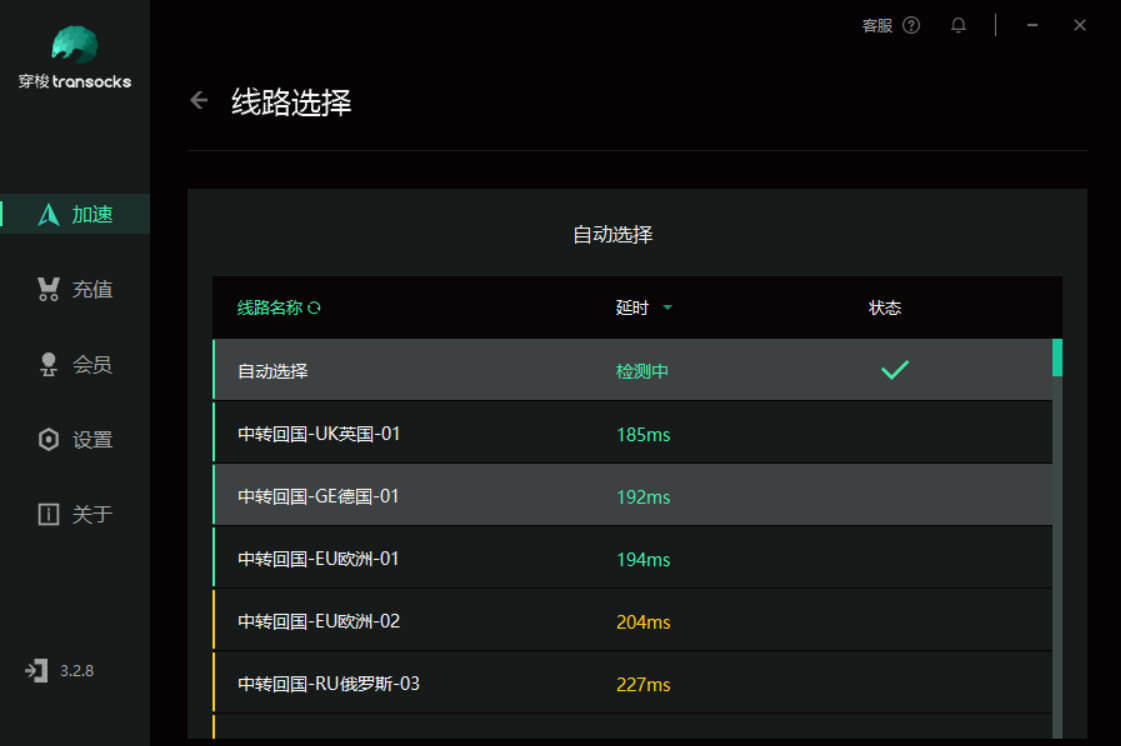Open 客服 help question-mark icon
This screenshot has width=1121, height=746.
point(911,25)
